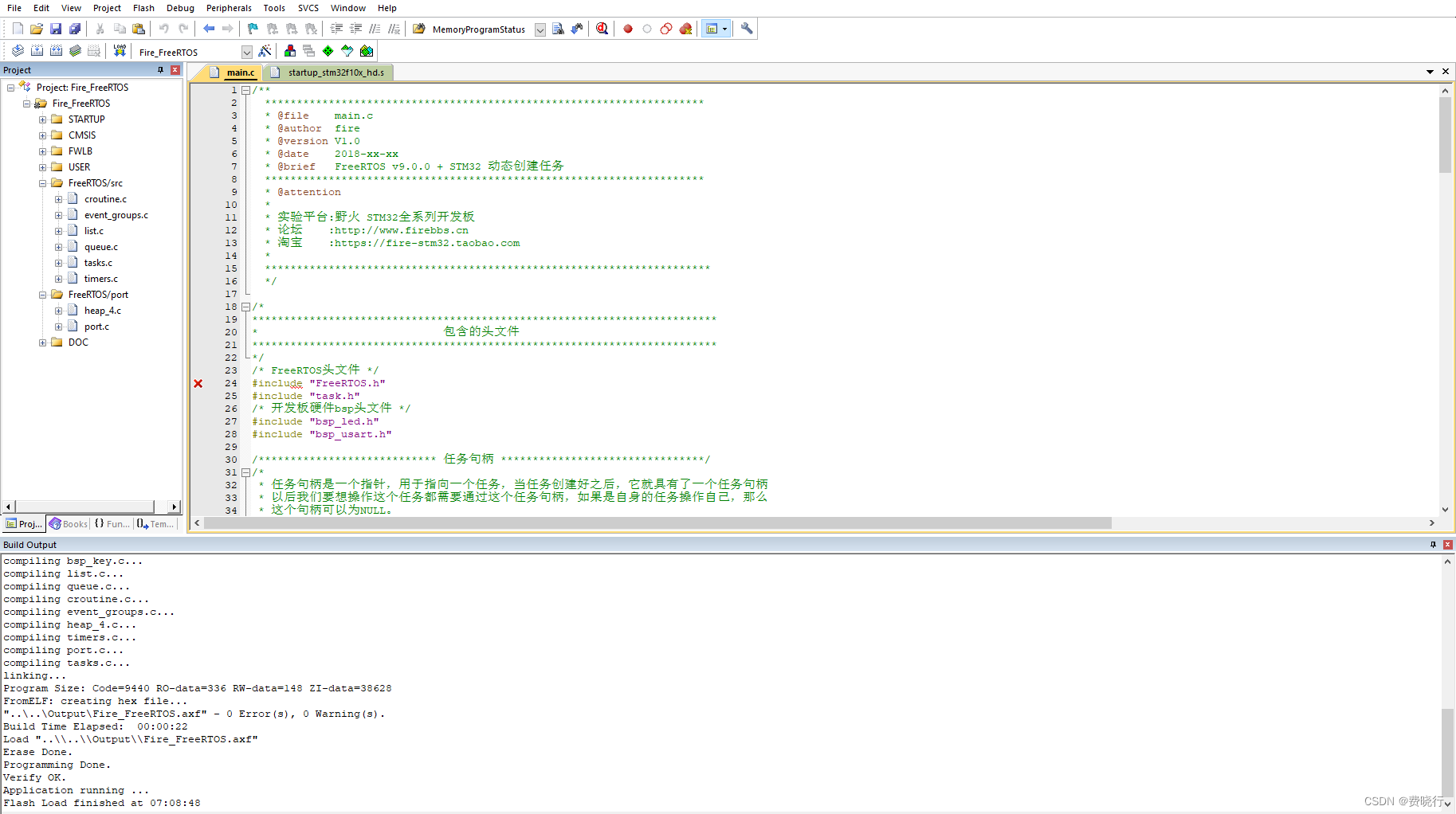The width and height of the screenshot is (1456, 814).
Task: Translate the current file
Action: [18, 51]
